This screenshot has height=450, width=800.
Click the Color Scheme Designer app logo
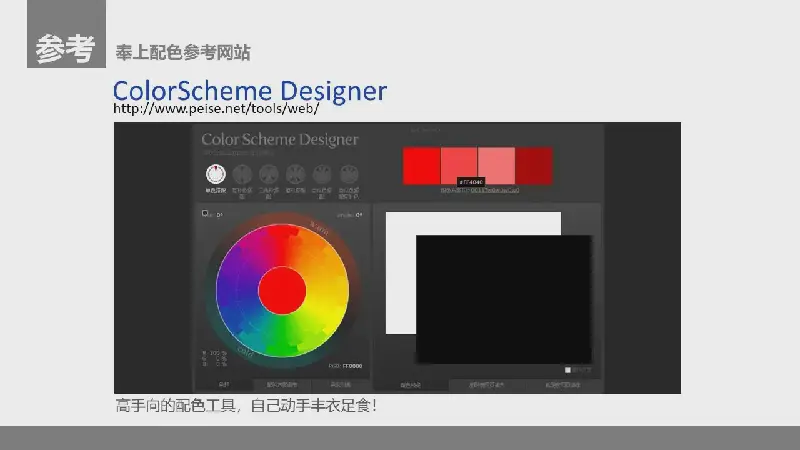coord(280,139)
